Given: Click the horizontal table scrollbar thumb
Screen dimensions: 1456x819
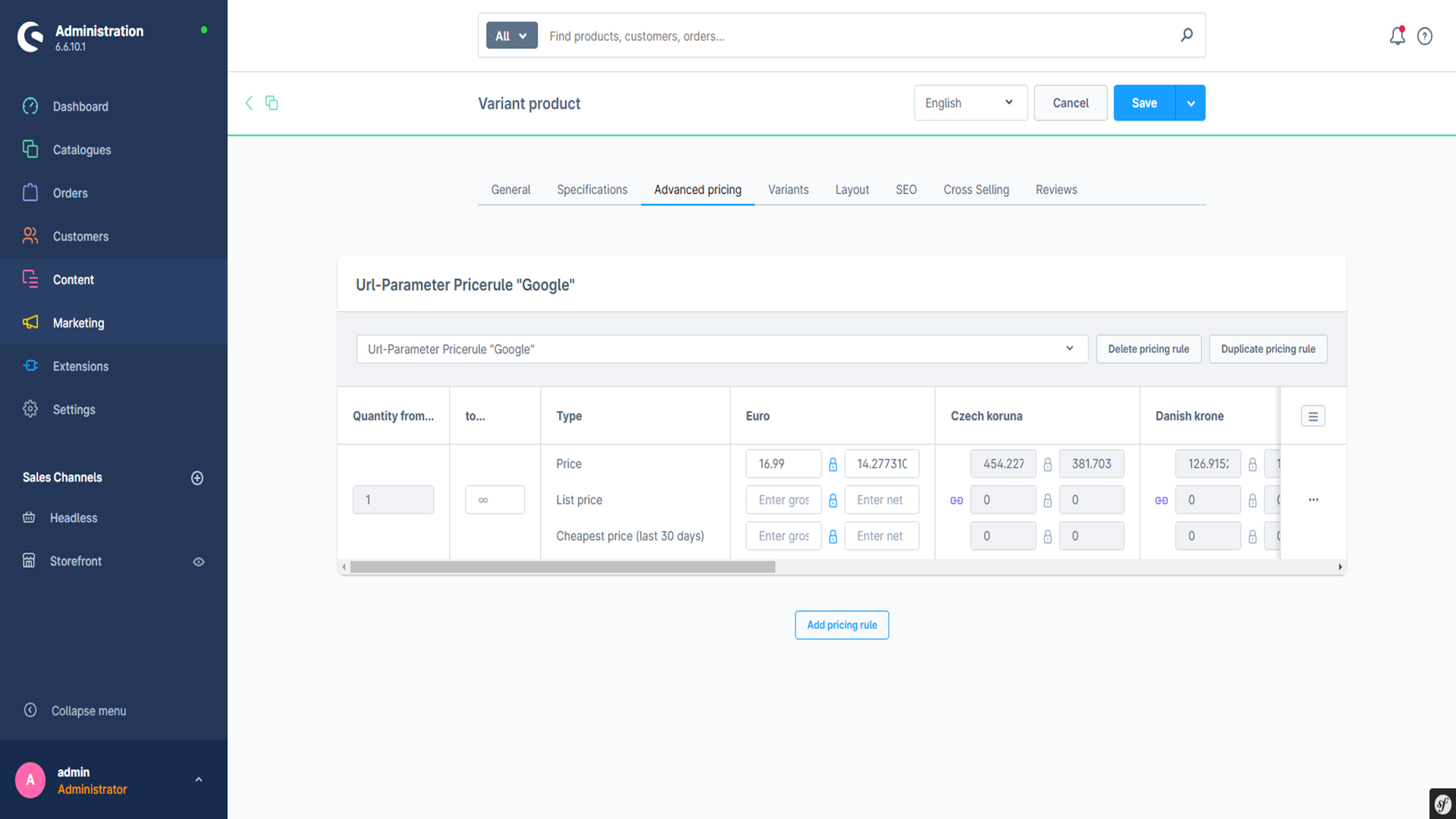Looking at the screenshot, I should pyautogui.click(x=563, y=567).
